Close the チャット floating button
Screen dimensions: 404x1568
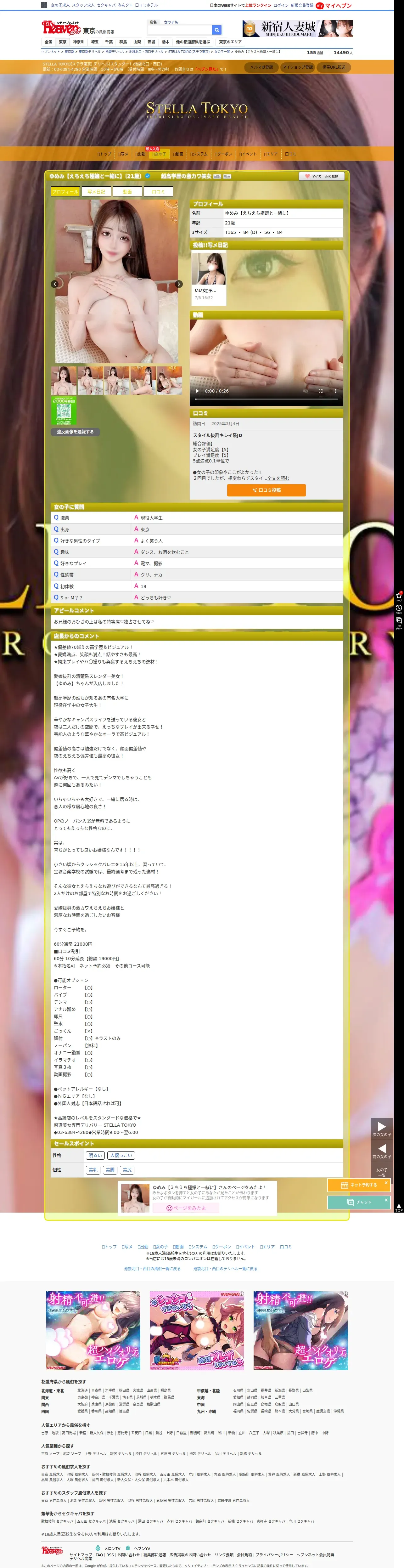coord(386,1200)
